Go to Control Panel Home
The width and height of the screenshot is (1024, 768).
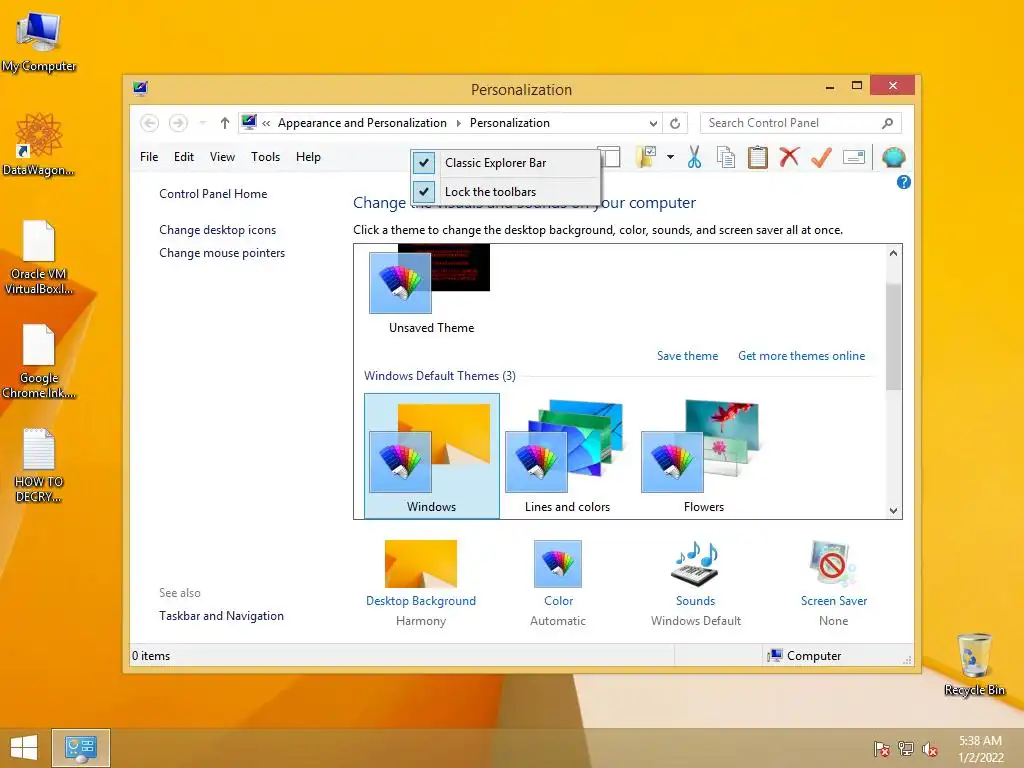click(213, 194)
